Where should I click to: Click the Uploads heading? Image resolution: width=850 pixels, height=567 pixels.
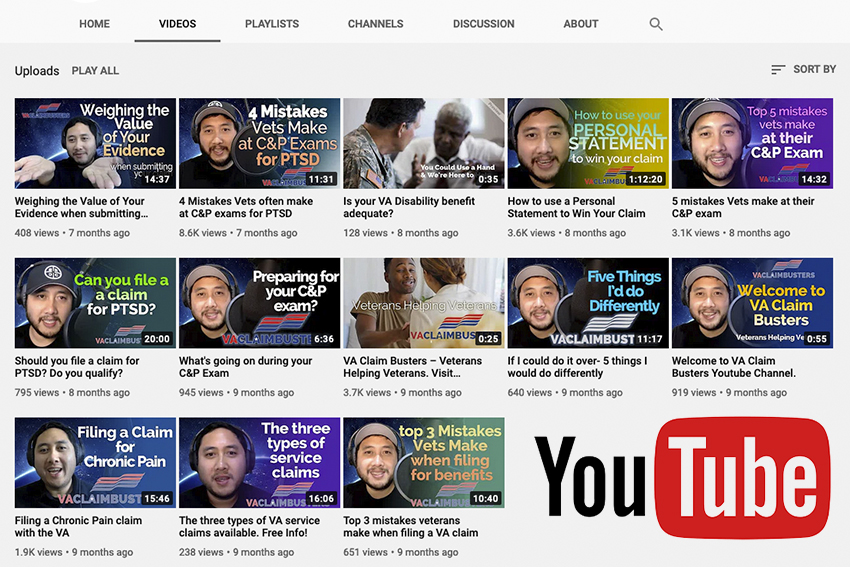point(37,71)
